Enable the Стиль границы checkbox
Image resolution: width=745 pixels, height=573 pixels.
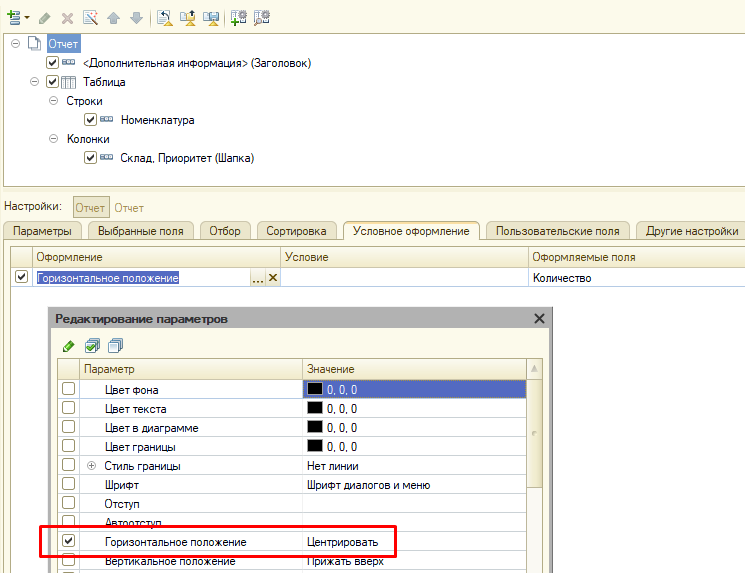tap(68, 465)
